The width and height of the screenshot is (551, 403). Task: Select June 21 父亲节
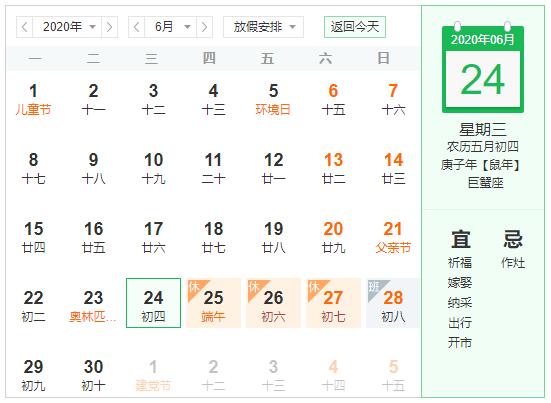pos(394,238)
